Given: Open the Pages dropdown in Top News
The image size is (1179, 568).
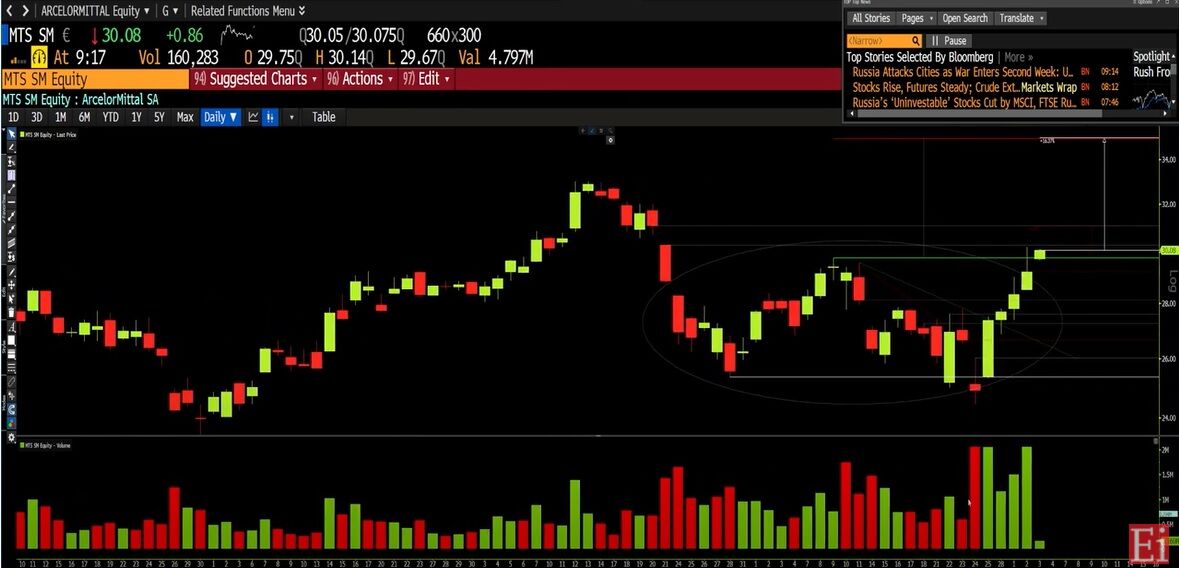Looking at the screenshot, I should [917, 18].
